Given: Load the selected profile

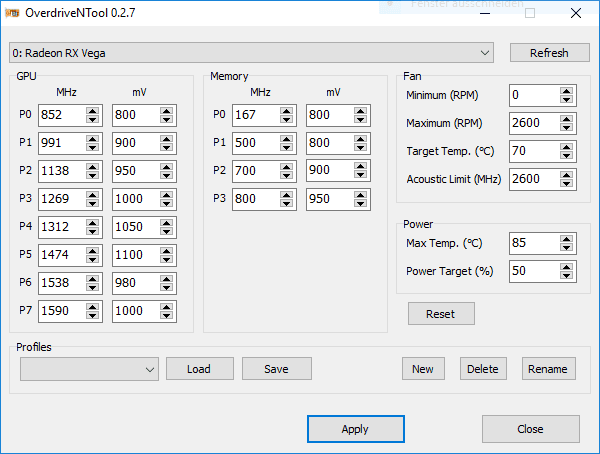Looking at the screenshot, I should coord(200,369).
